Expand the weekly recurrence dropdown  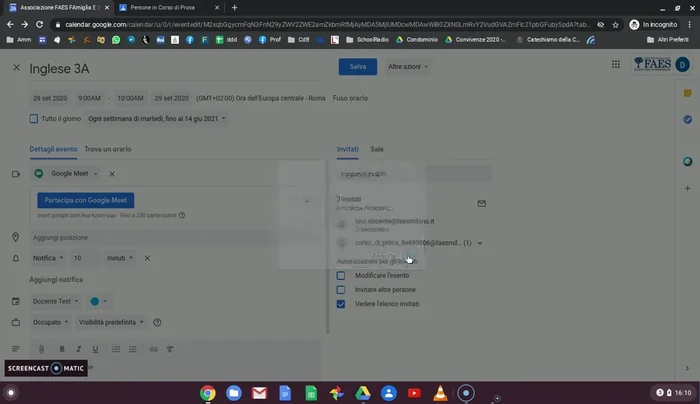[x=157, y=119]
